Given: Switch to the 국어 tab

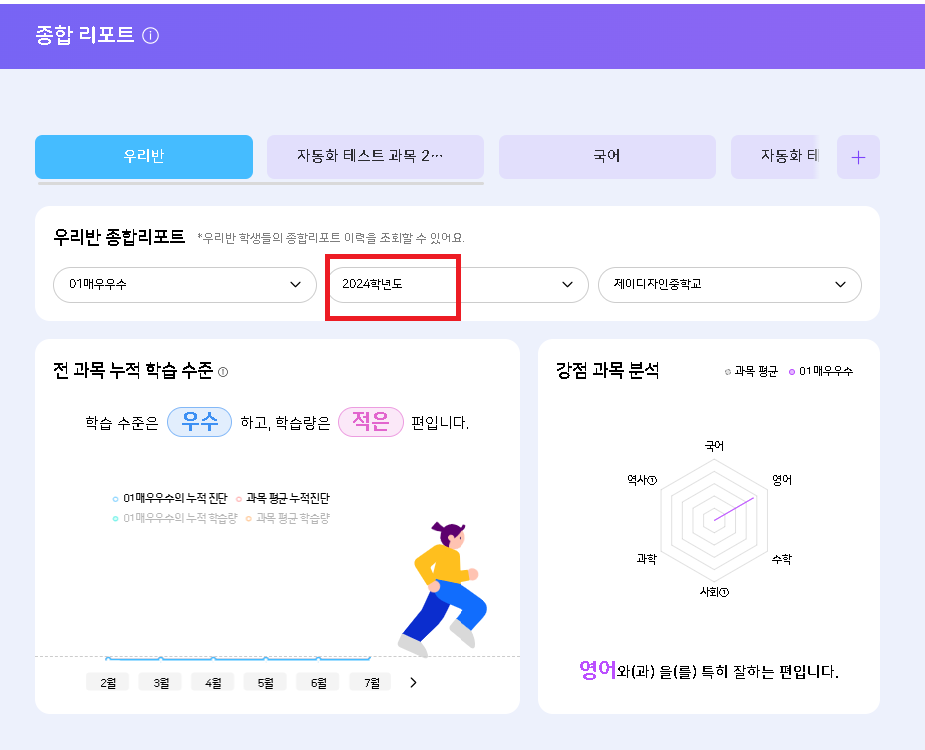Looking at the screenshot, I should [x=607, y=157].
